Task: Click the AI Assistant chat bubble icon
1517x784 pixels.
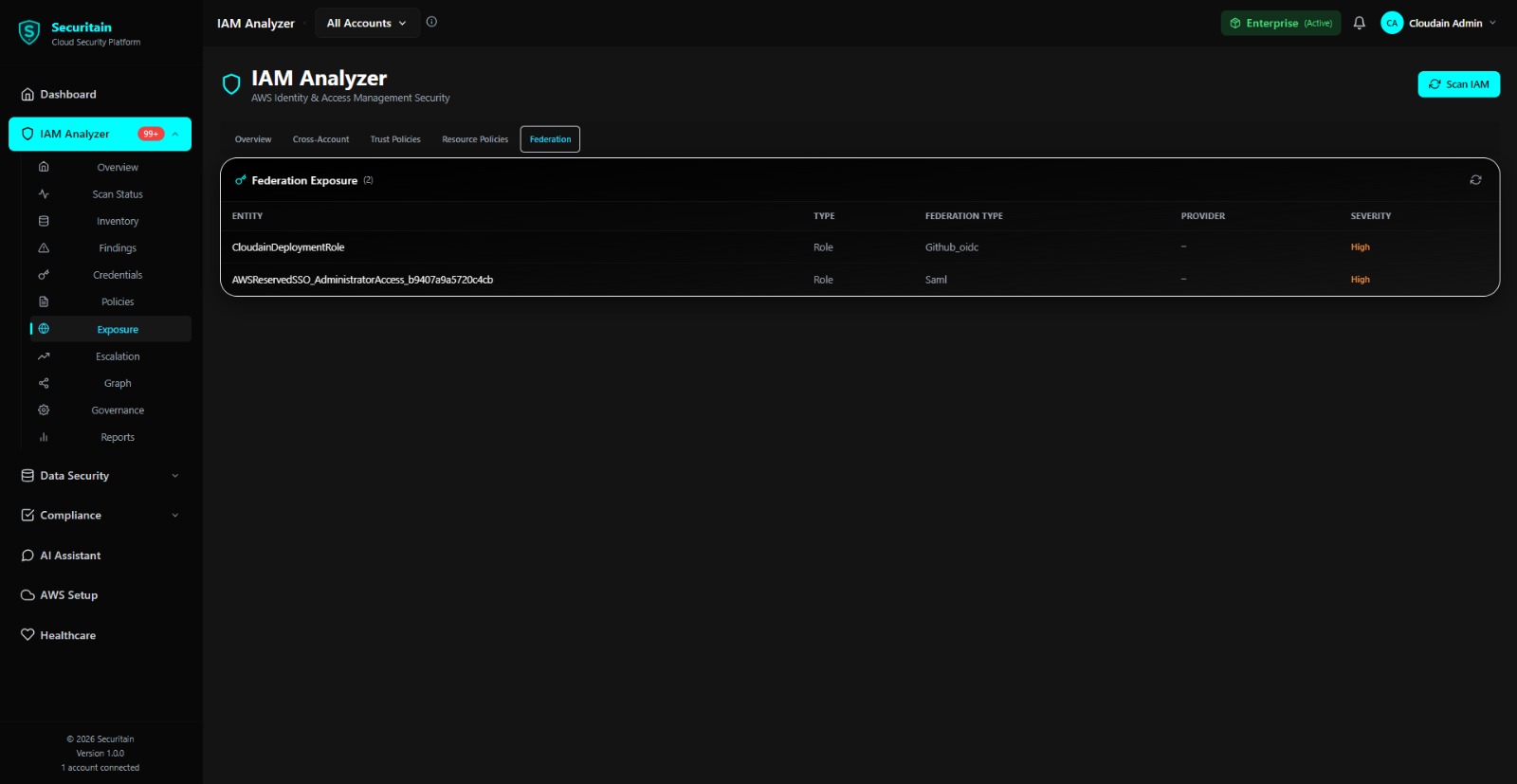Action: click(x=27, y=556)
